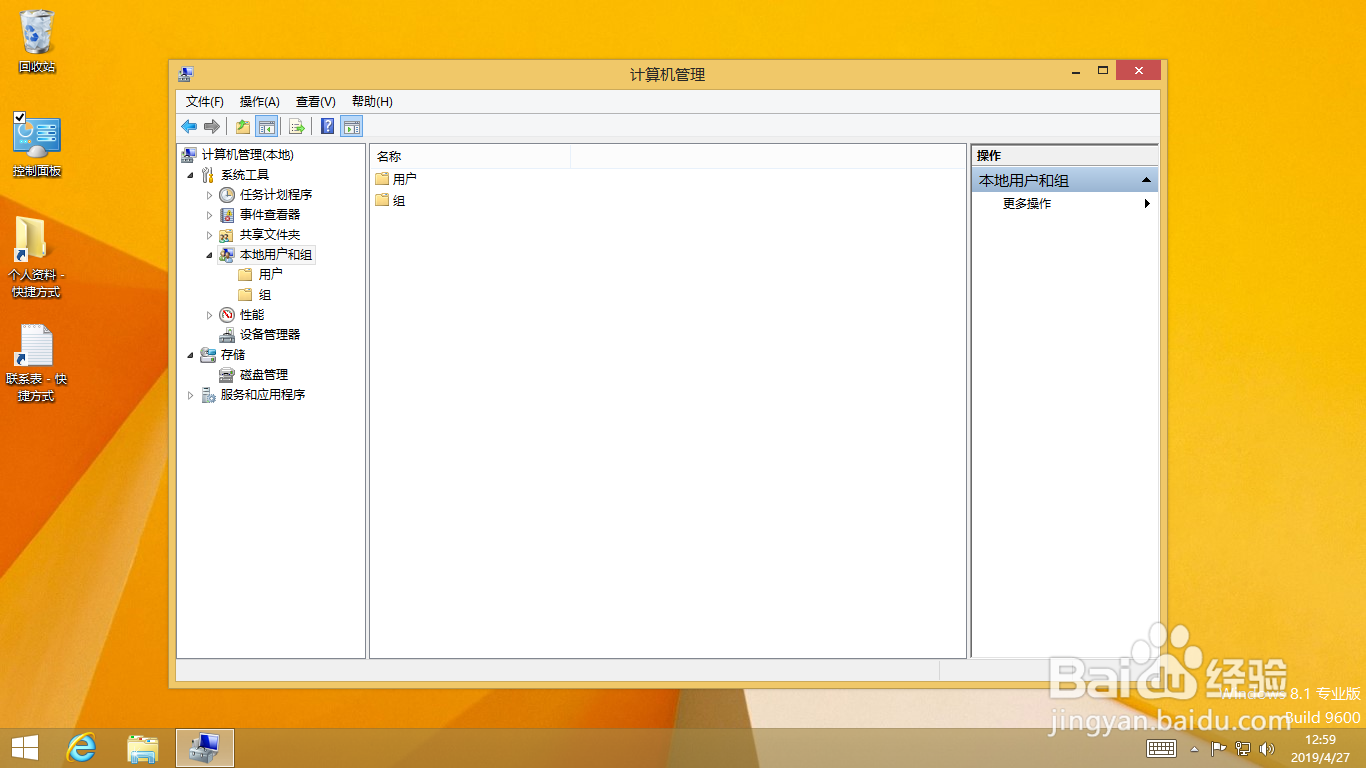Click the 计算机管理 taskbar button
Image resolution: width=1366 pixels, height=768 pixels.
coord(205,747)
